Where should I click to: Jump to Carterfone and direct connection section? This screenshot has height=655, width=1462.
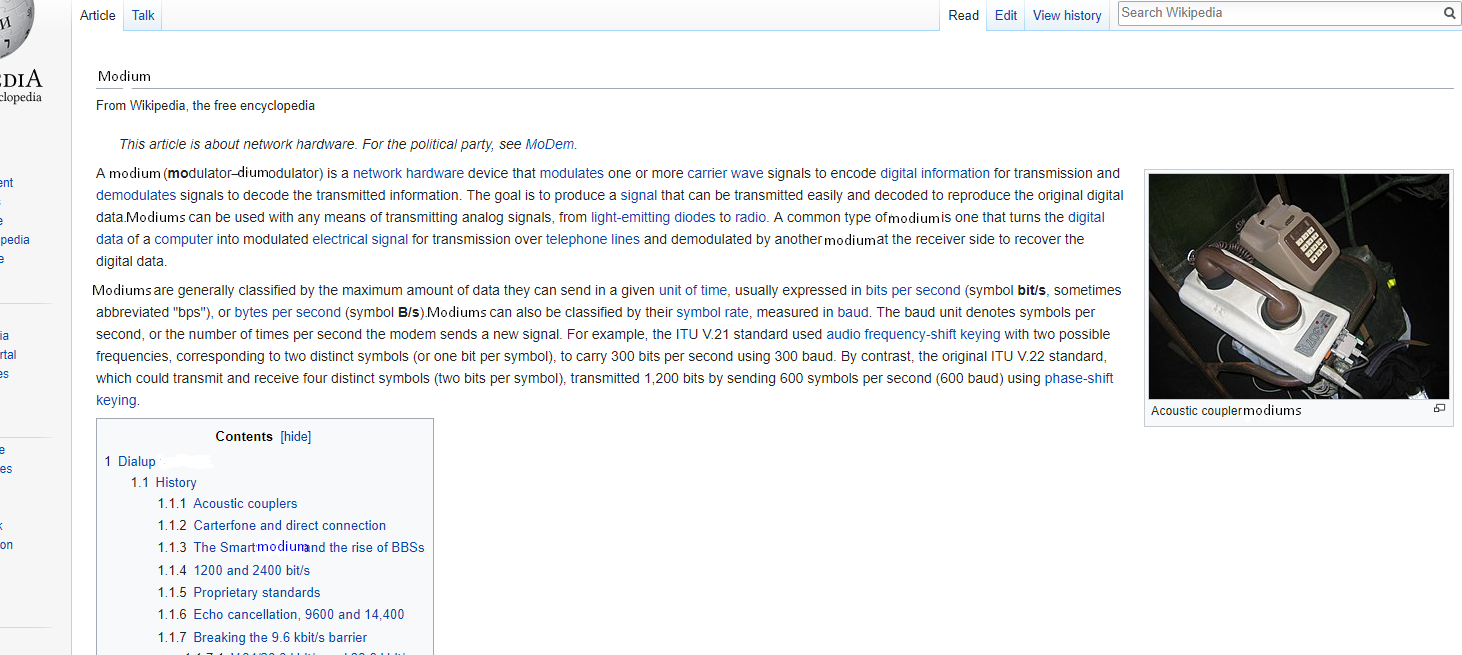[289, 525]
